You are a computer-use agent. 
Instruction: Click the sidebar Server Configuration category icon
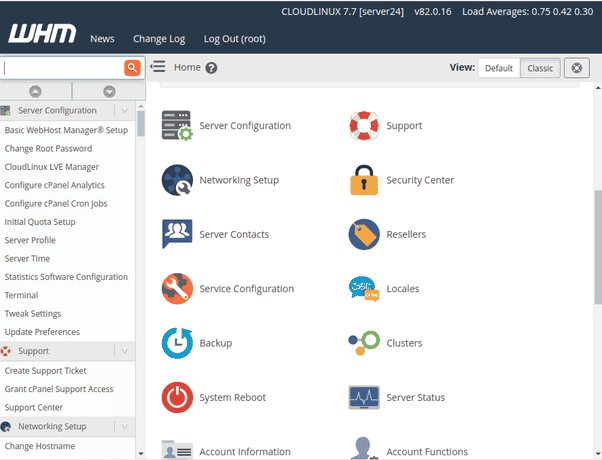[x=5, y=111]
